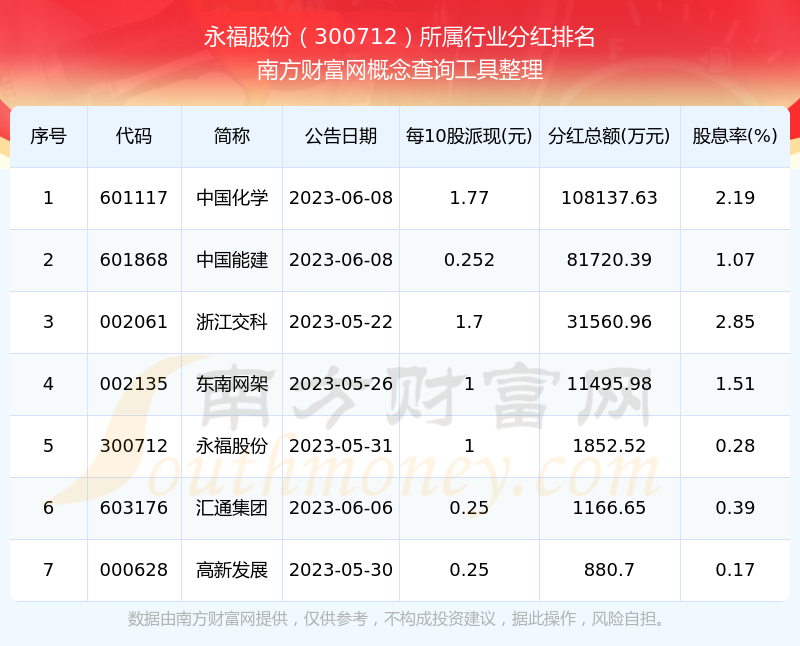Select the 公告日期 column header
This screenshot has width=800, height=646.
point(341,136)
